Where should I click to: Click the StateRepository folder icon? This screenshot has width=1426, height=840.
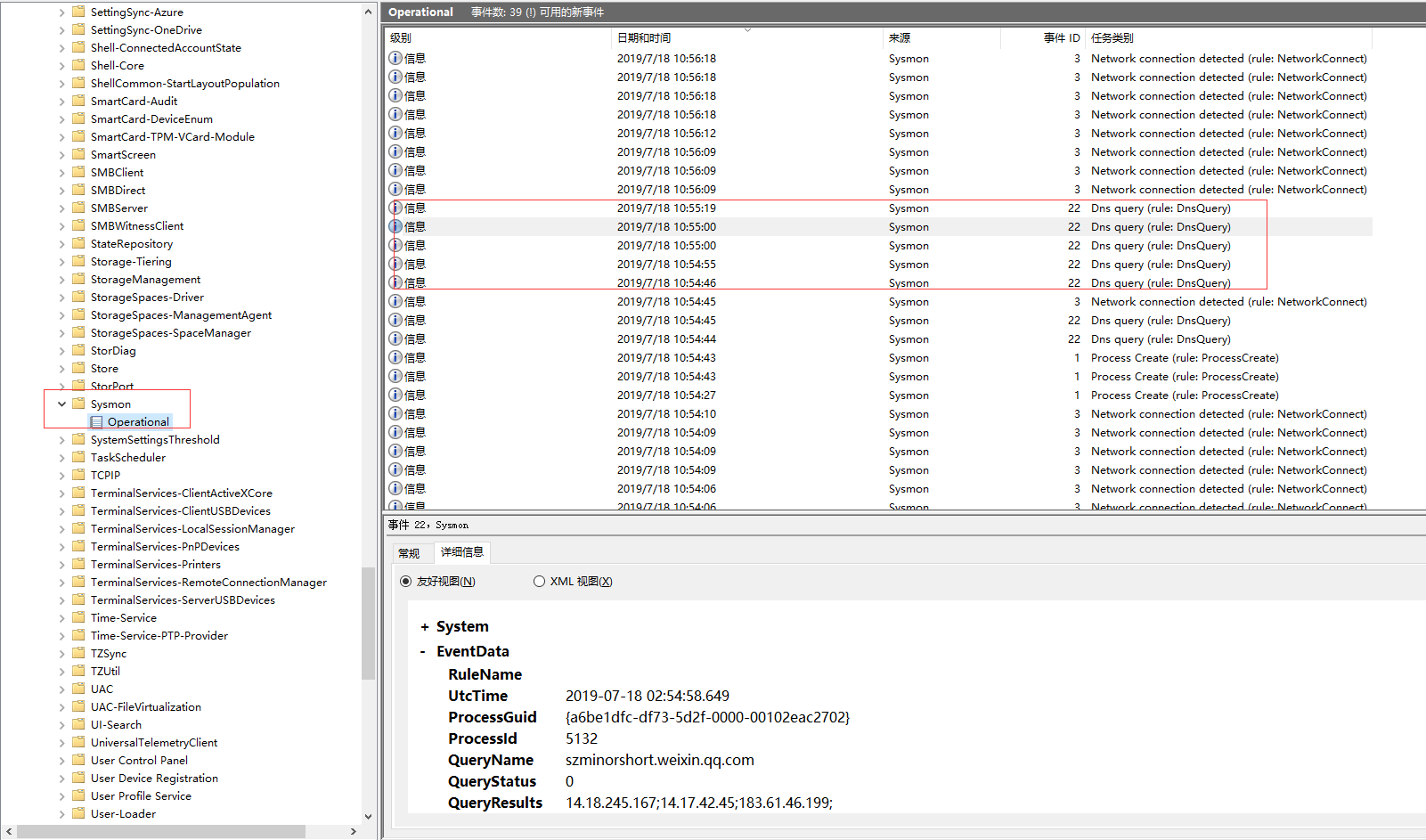(x=78, y=243)
